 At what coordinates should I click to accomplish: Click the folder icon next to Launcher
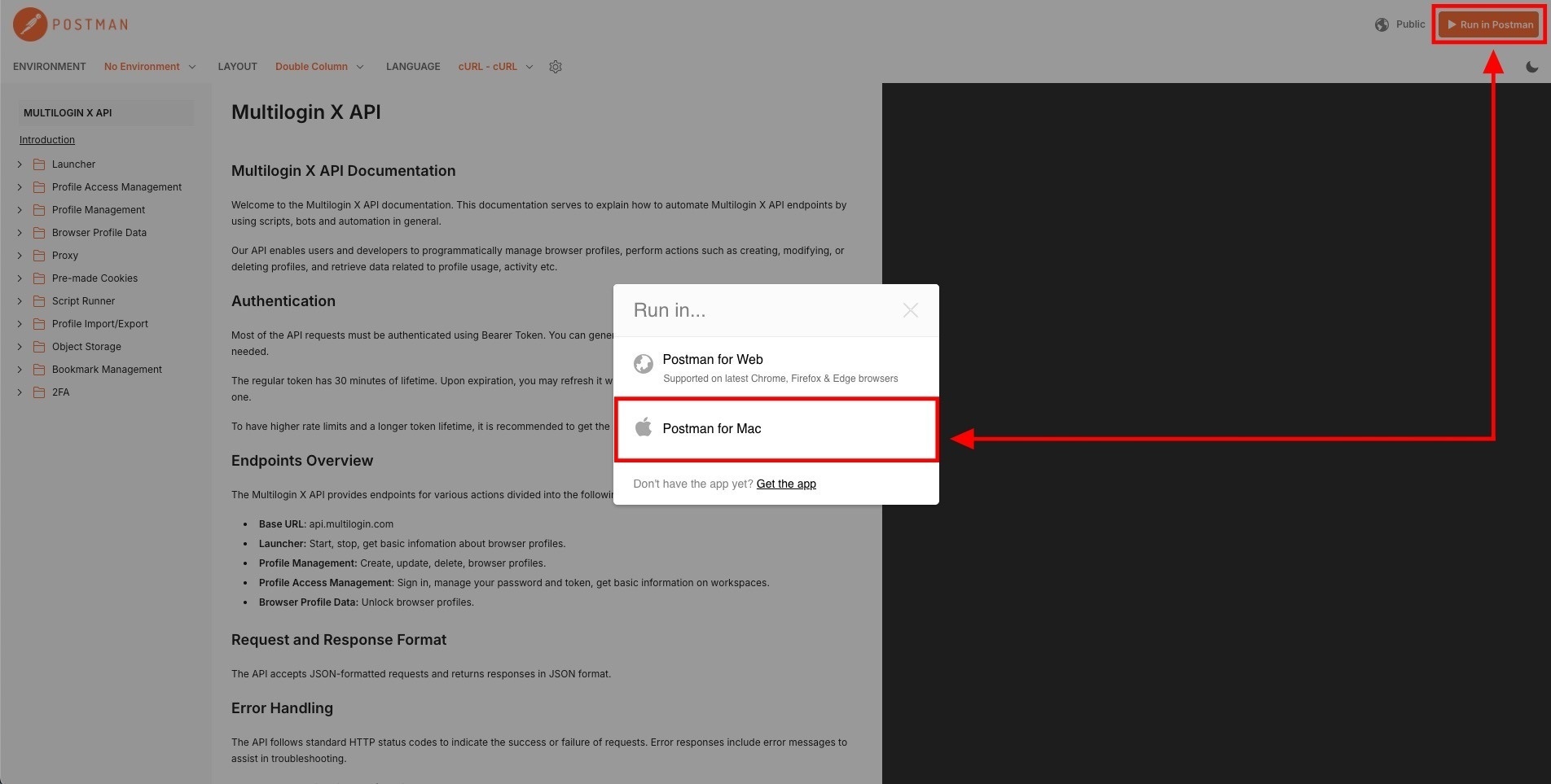coord(39,164)
